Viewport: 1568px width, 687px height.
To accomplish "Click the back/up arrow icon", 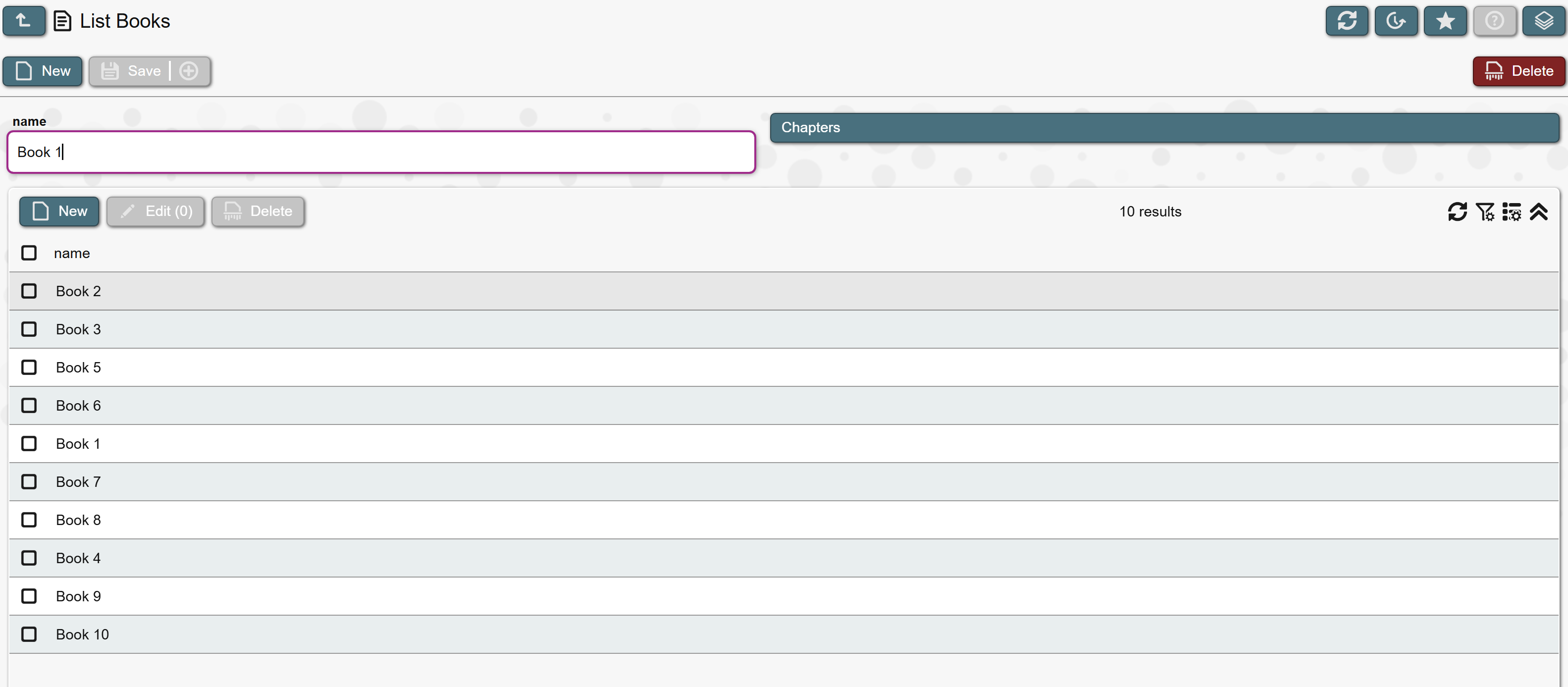I will (24, 21).
